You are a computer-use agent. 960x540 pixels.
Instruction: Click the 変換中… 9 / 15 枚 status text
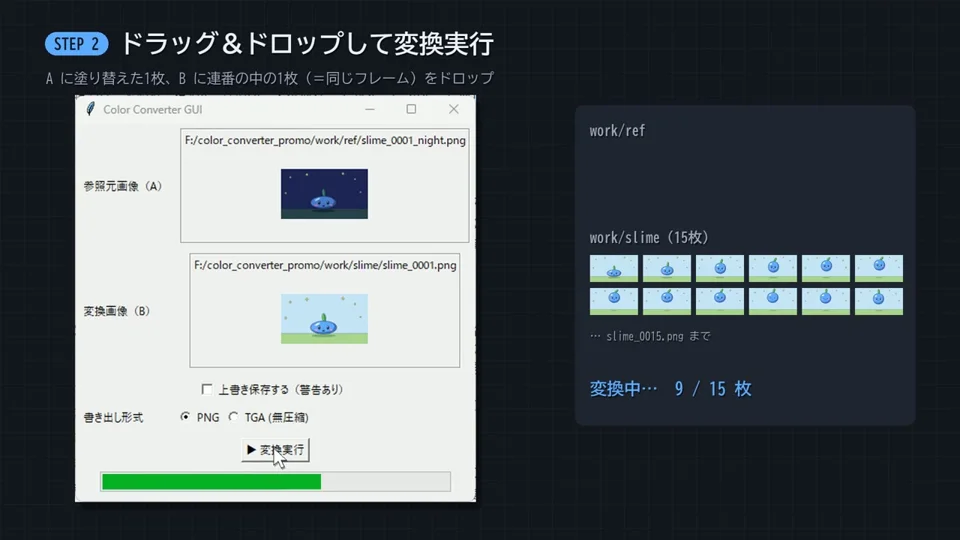click(670, 389)
